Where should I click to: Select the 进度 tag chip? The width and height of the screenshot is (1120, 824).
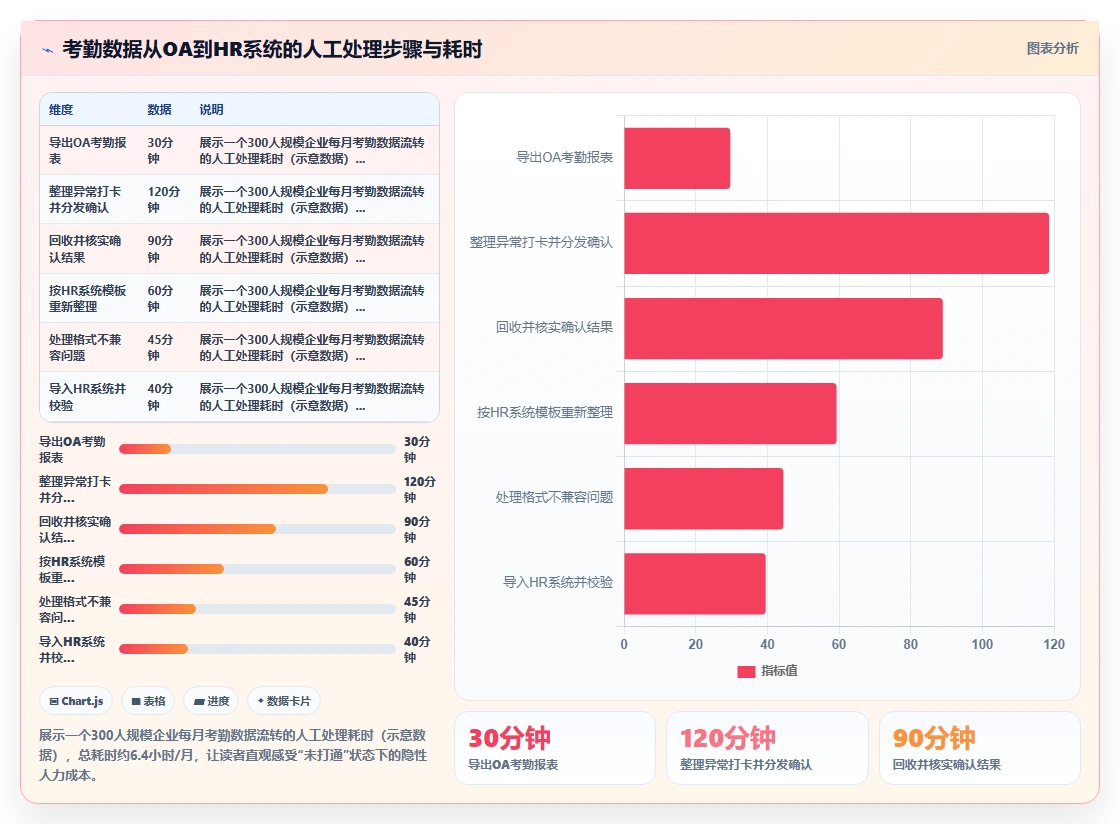[x=211, y=701]
